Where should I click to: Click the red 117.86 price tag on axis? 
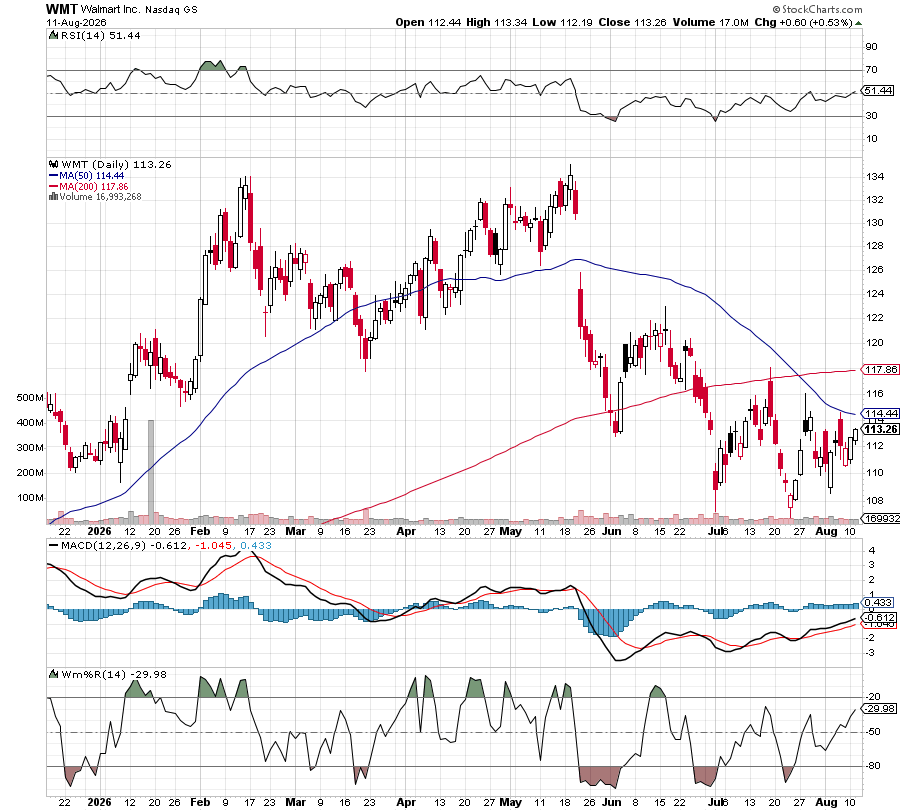(x=880, y=369)
